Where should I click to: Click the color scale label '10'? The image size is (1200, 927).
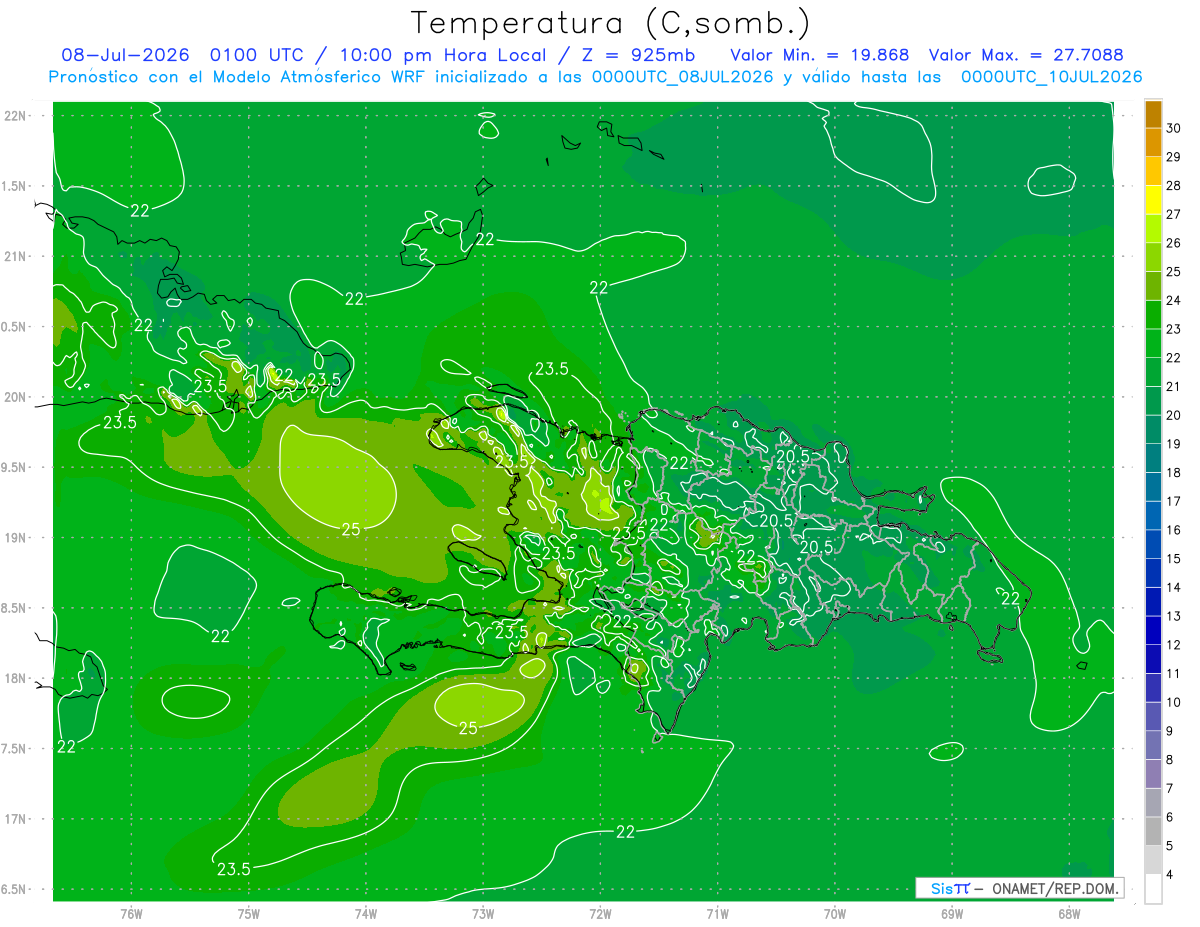click(1174, 703)
